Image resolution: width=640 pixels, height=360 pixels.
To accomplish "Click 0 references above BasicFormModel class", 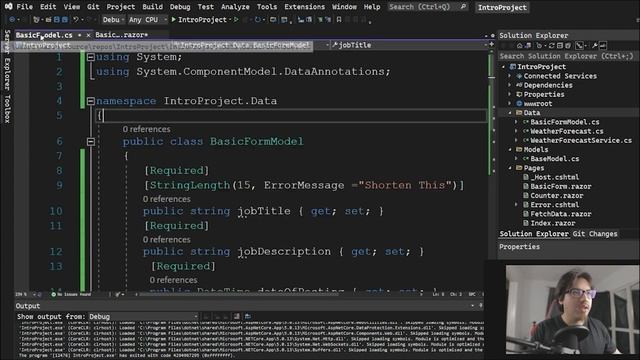I will (x=147, y=129).
